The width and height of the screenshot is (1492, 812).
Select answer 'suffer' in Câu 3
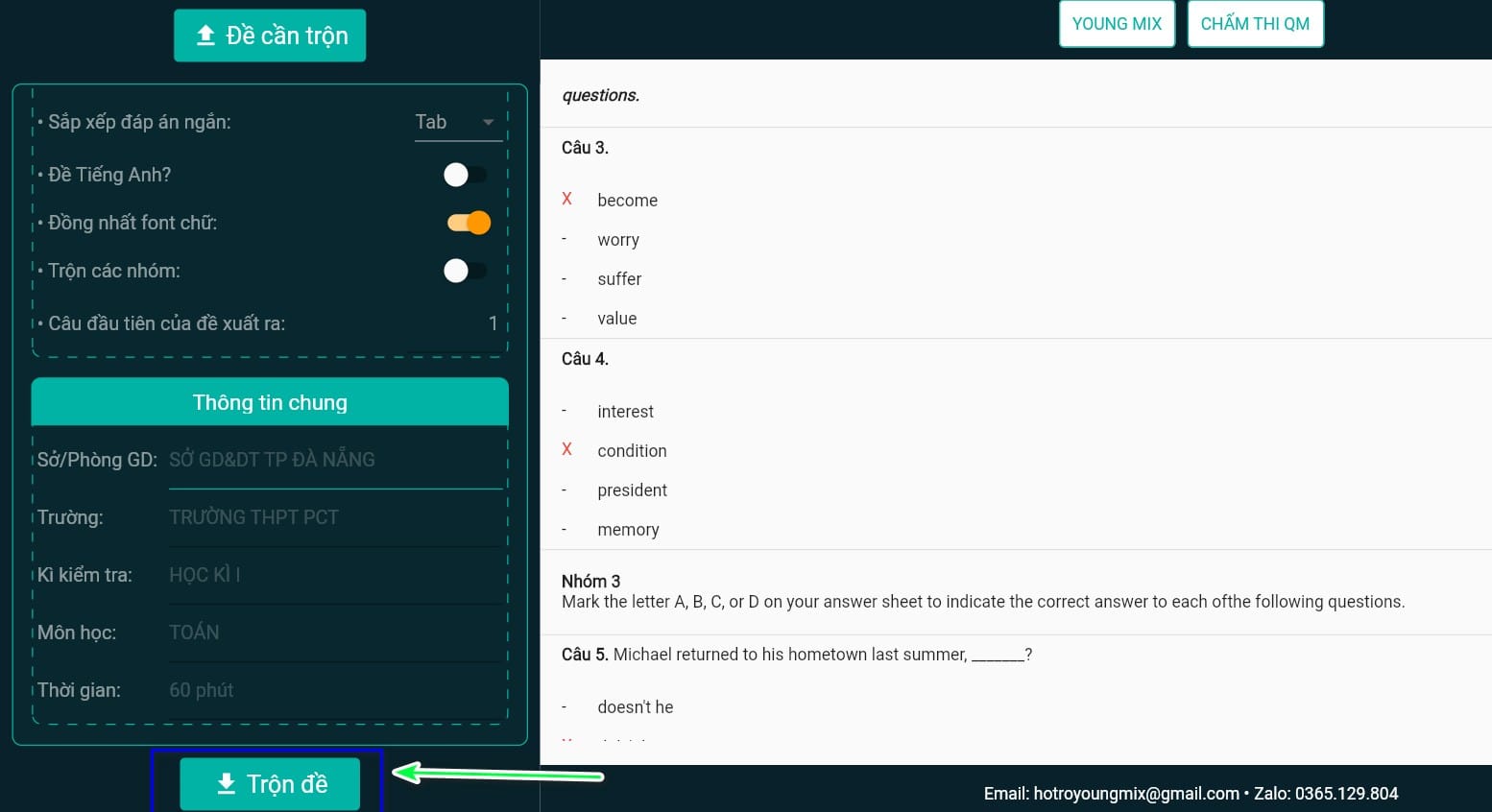point(619,279)
